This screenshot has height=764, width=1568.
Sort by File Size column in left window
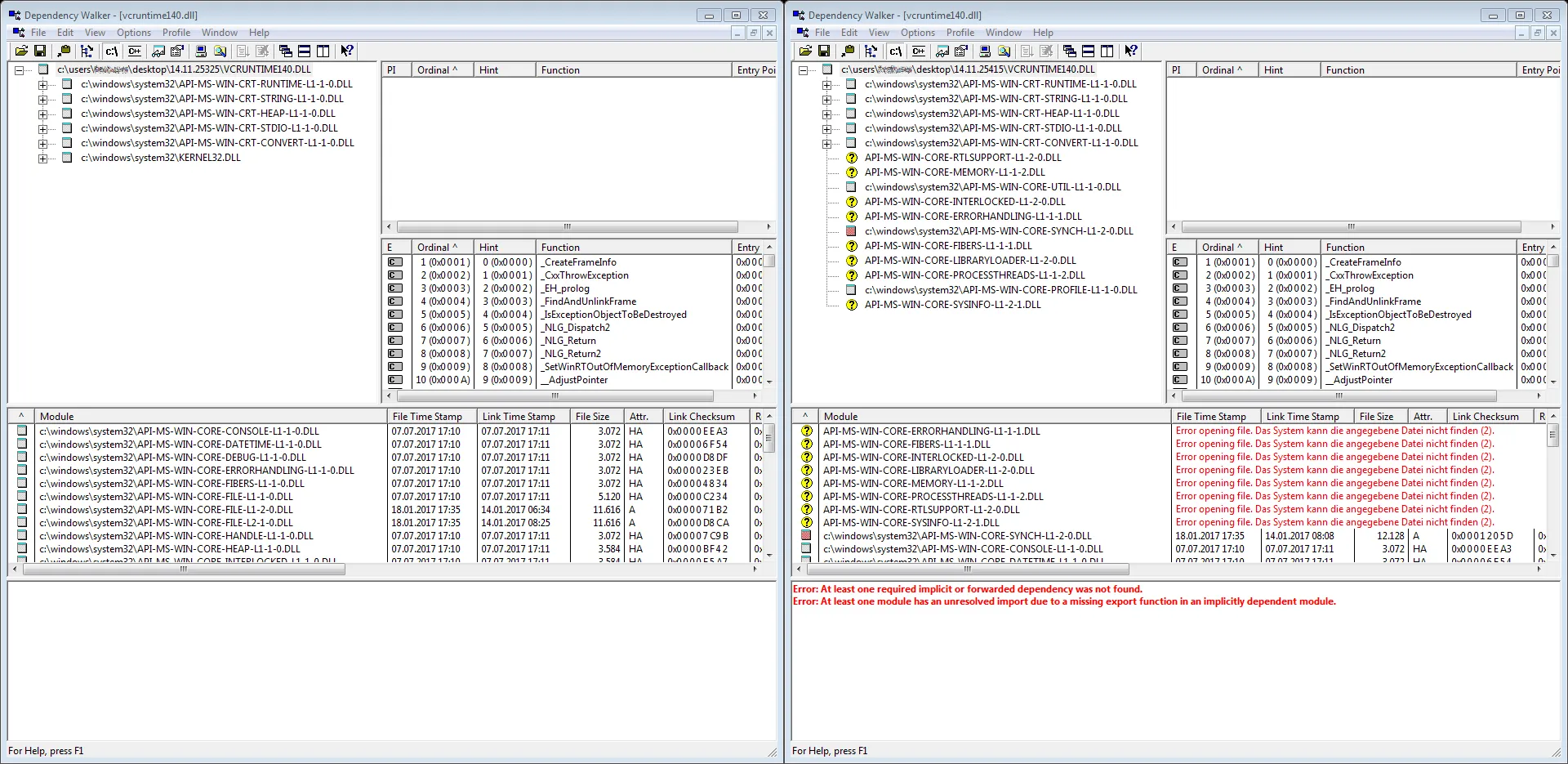597,417
